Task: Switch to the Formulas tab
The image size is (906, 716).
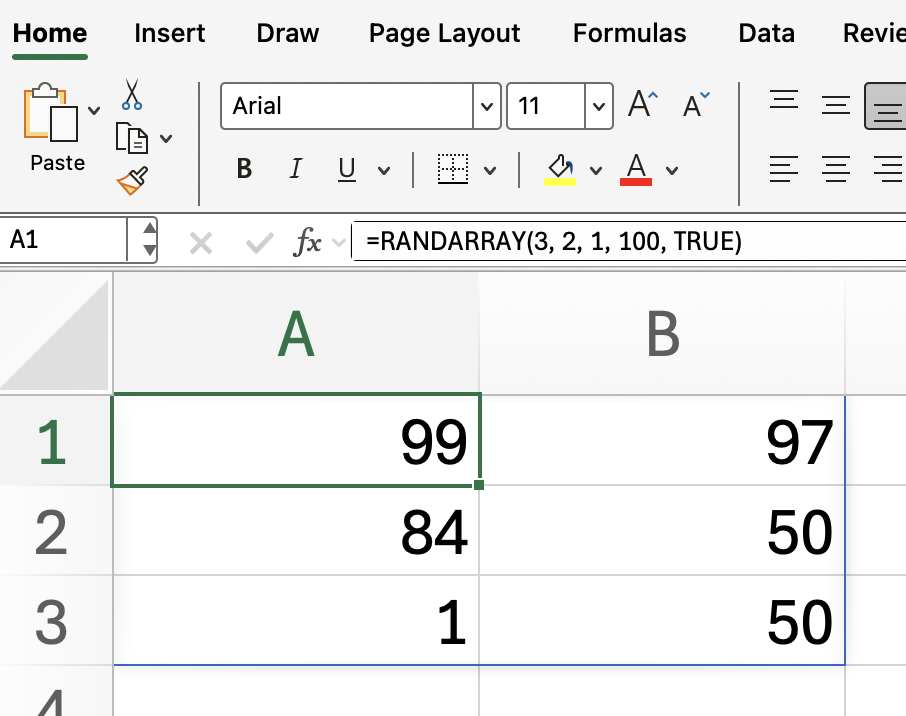Action: click(629, 33)
